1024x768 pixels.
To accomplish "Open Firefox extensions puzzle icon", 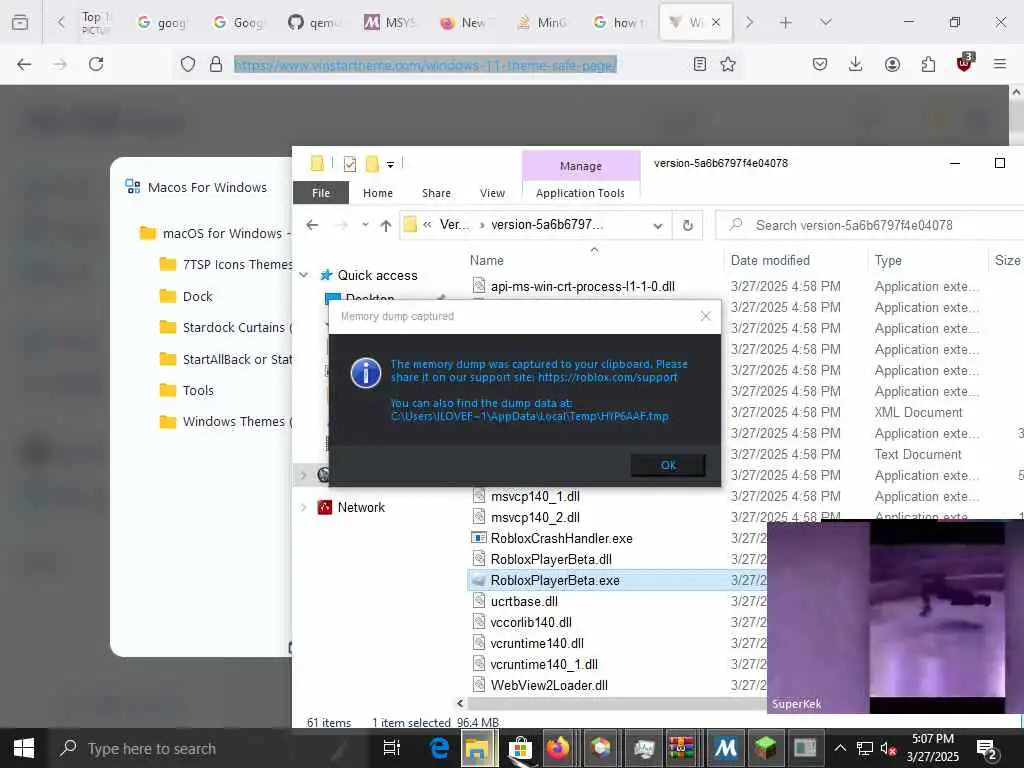I will point(928,64).
